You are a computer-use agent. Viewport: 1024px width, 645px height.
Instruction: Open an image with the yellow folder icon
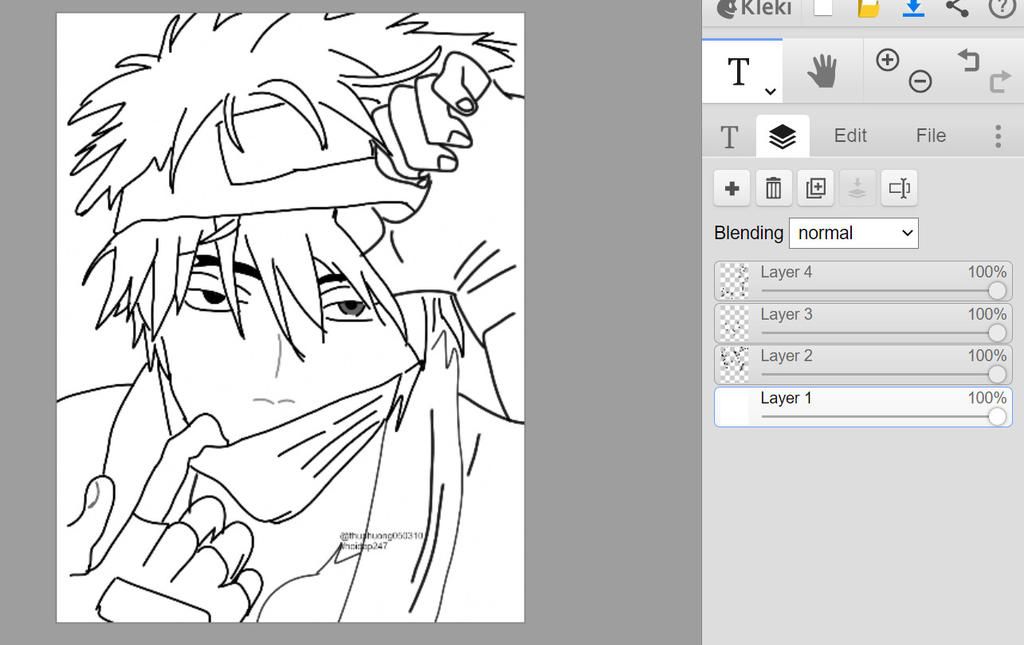(868, 8)
